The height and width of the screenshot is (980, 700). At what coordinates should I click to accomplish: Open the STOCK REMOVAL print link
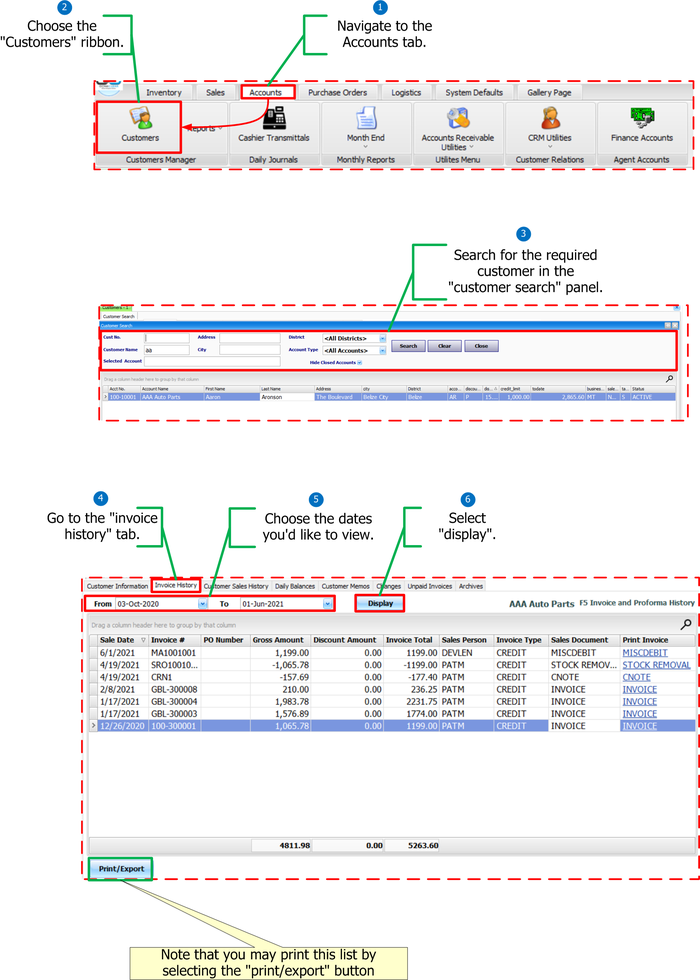tap(656, 665)
